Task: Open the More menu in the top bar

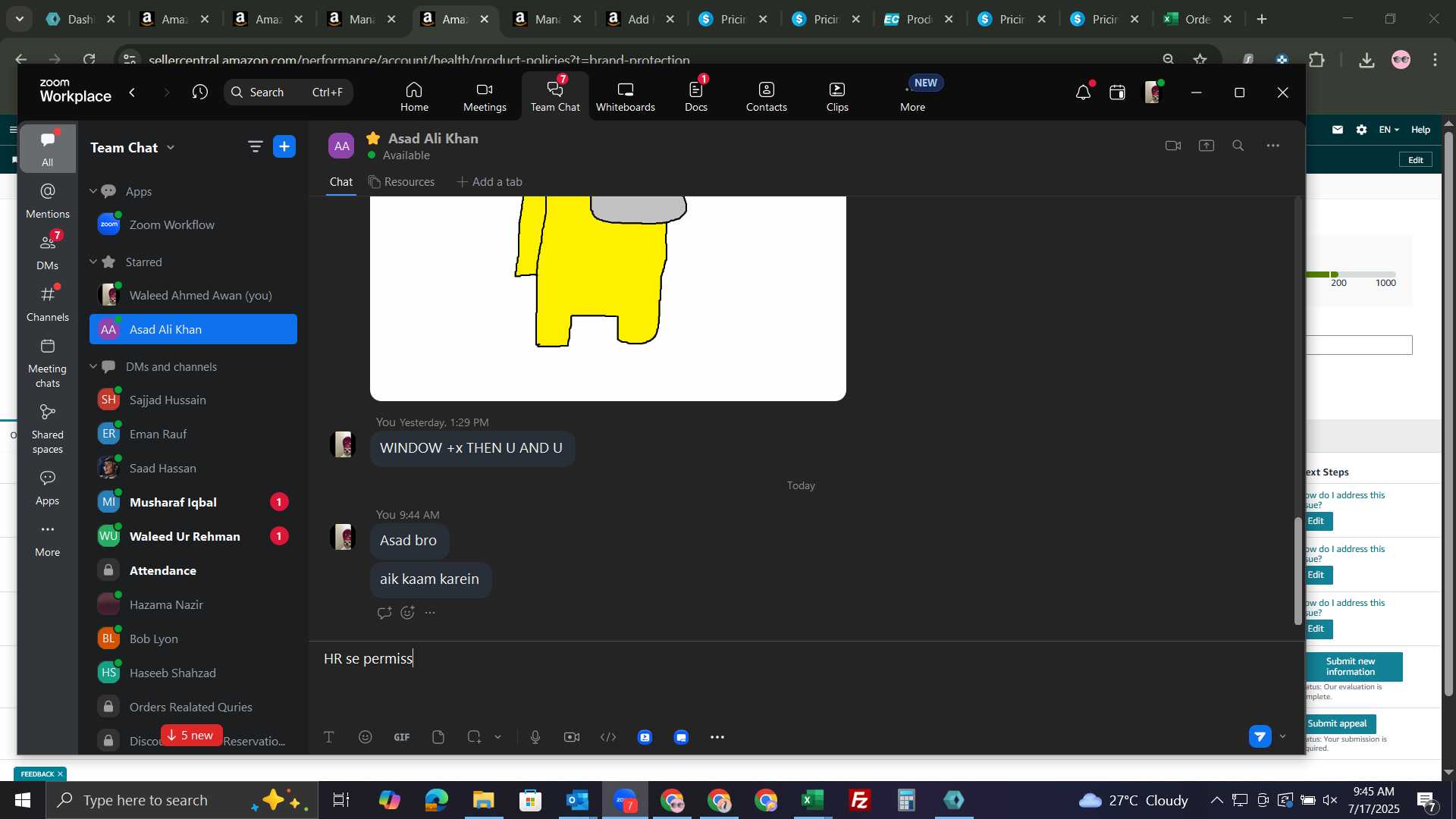Action: coord(912,96)
